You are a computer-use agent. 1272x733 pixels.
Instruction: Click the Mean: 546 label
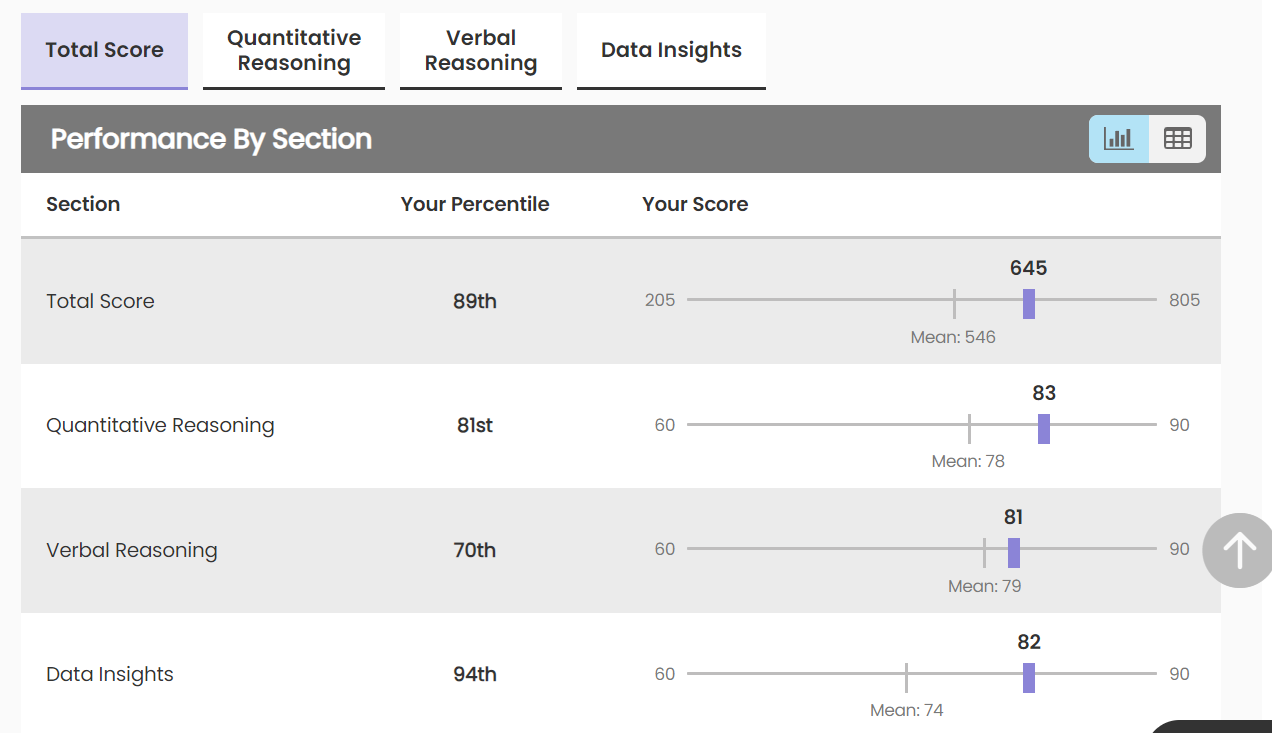coord(953,337)
